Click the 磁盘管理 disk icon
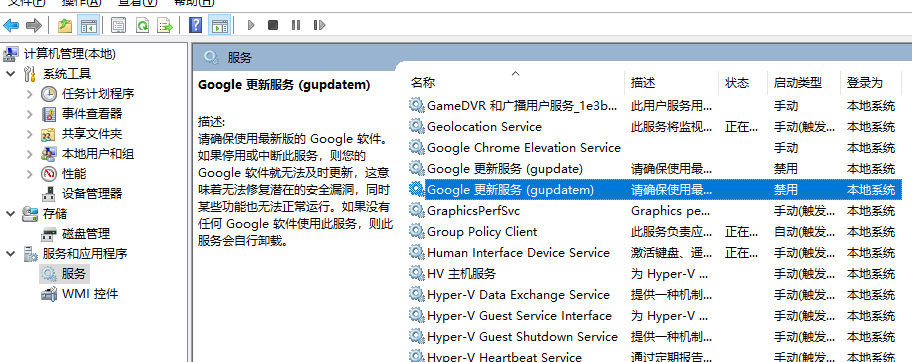The image size is (912, 362). coord(49,234)
